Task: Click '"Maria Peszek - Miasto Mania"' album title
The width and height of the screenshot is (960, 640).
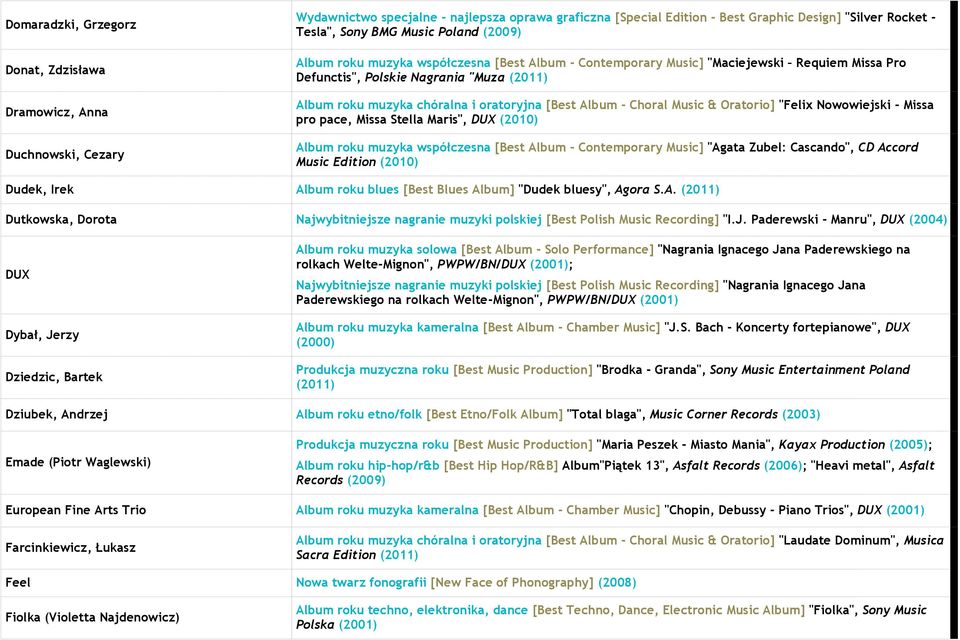Action: 683,444
